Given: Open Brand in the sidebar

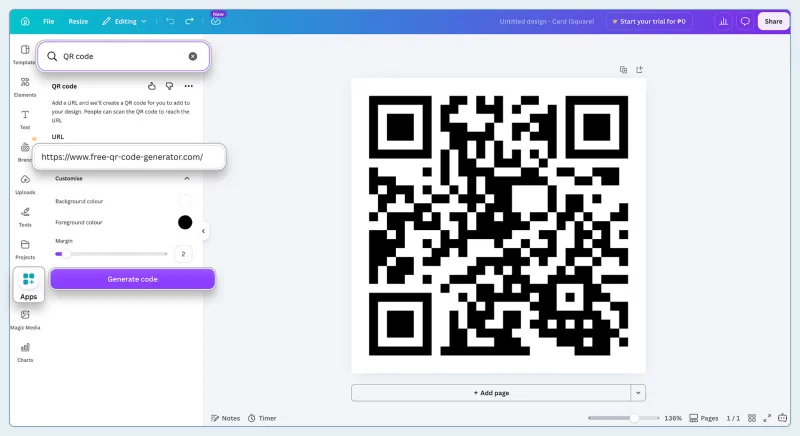Looking at the screenshot, I should click(24, 152).
